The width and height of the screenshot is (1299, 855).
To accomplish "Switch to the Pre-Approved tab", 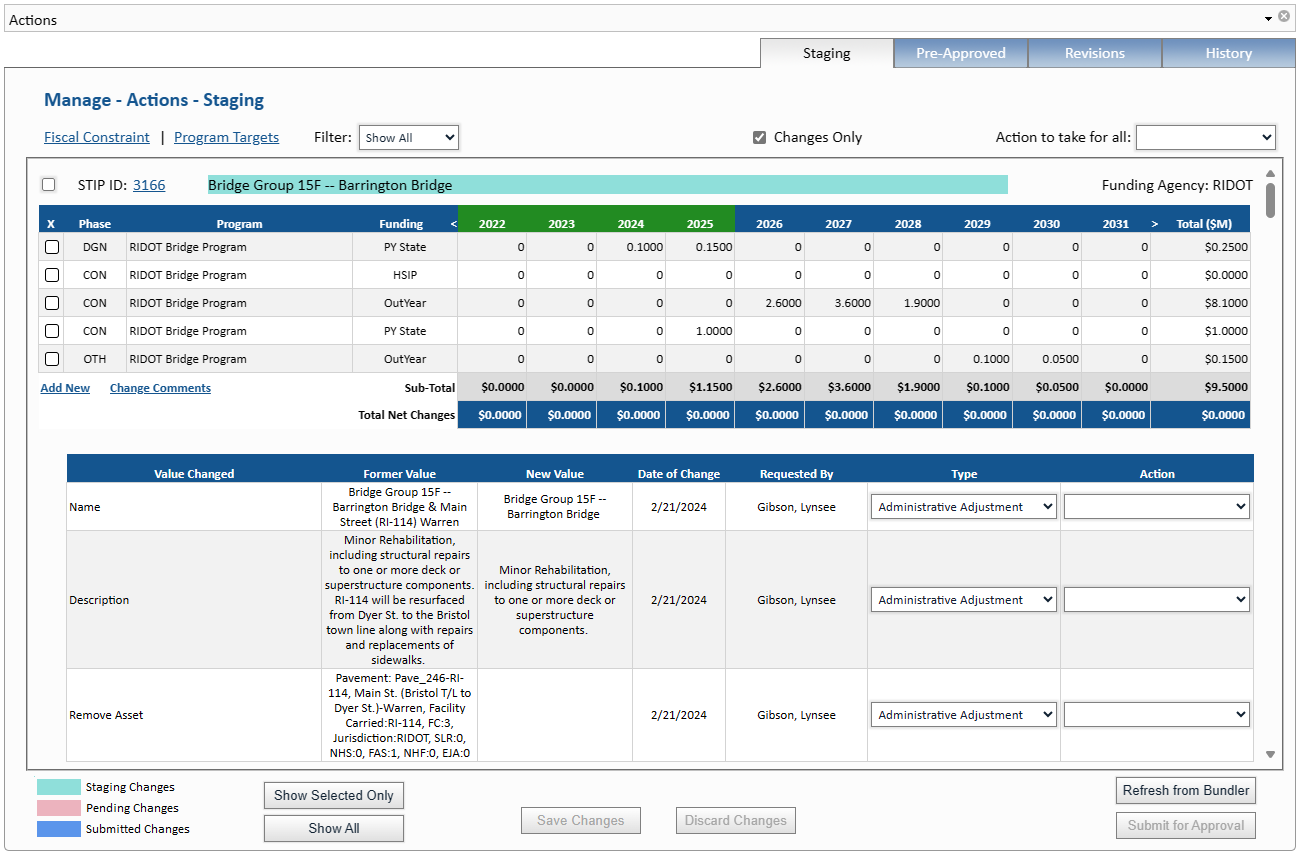I will [x=960, y=53].
